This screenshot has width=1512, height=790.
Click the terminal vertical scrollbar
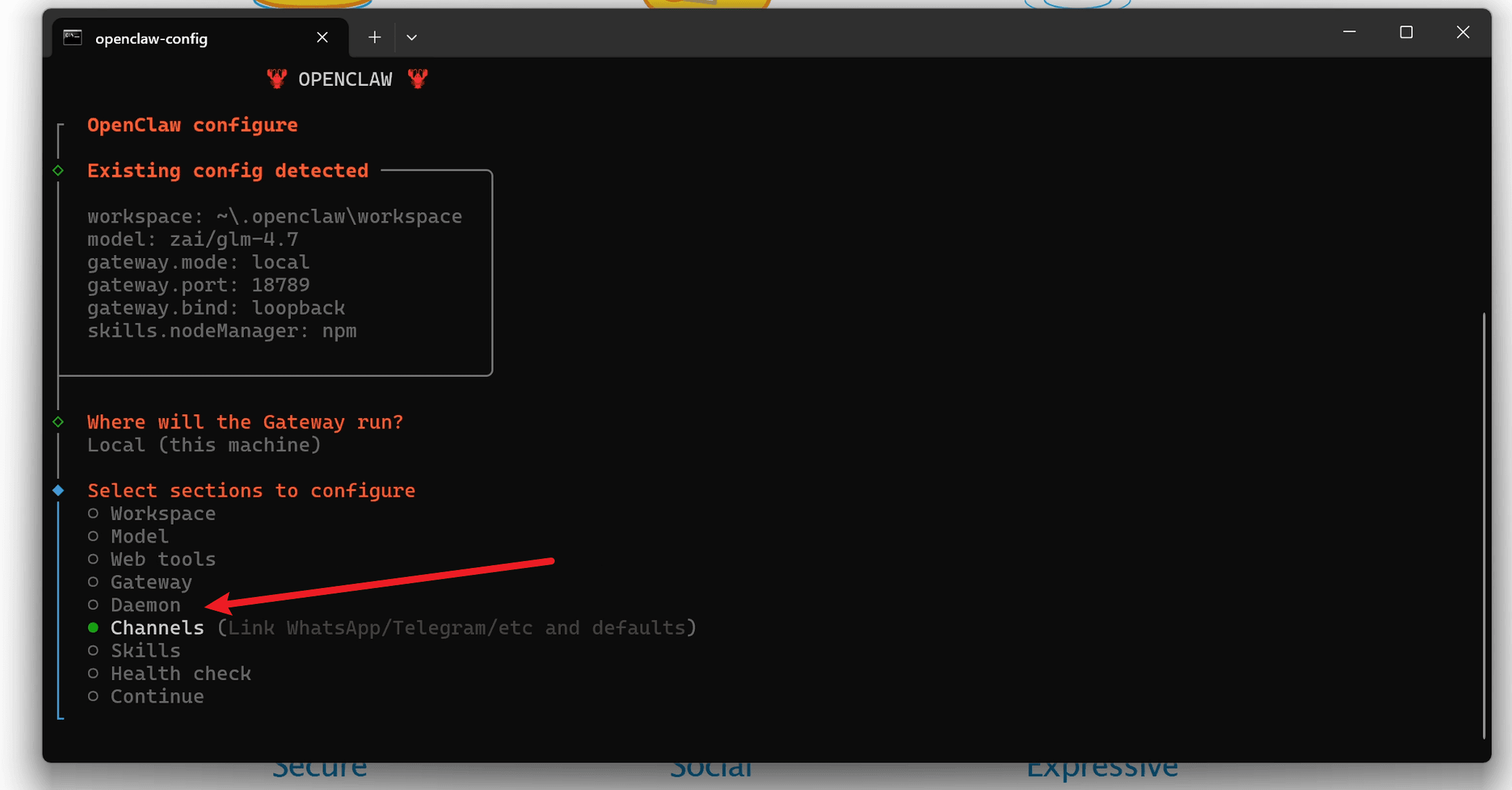pos(1484,526)
